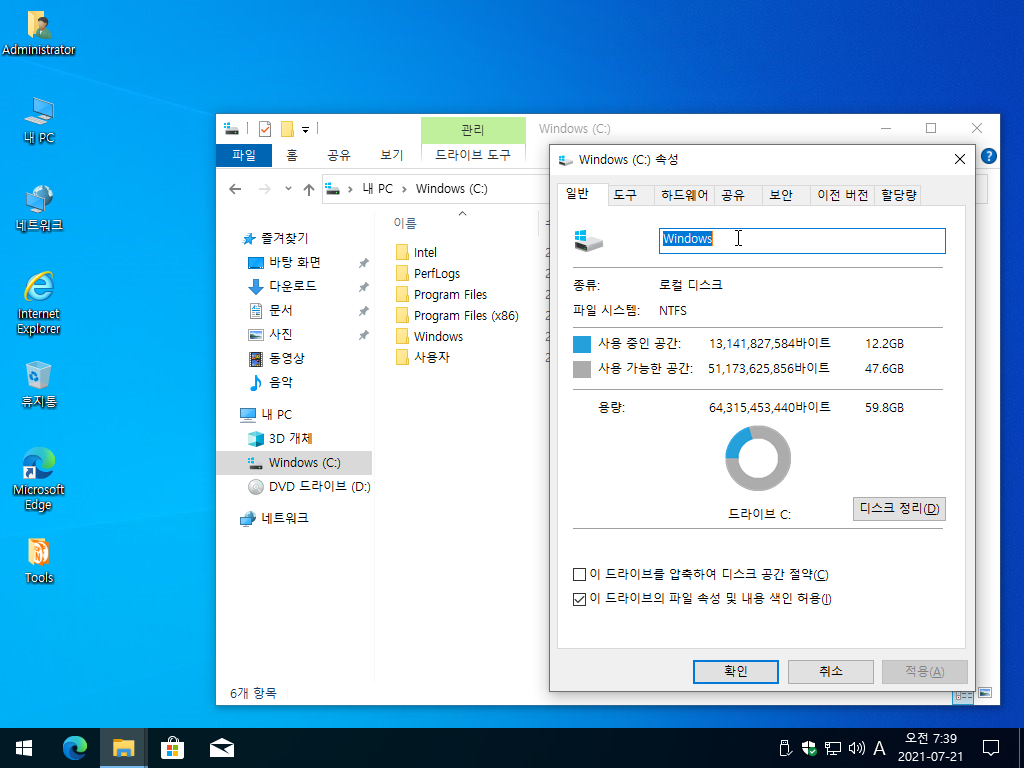Close the Windows (C:) properties dialog
1024x768 pixels.
[959, 159]
